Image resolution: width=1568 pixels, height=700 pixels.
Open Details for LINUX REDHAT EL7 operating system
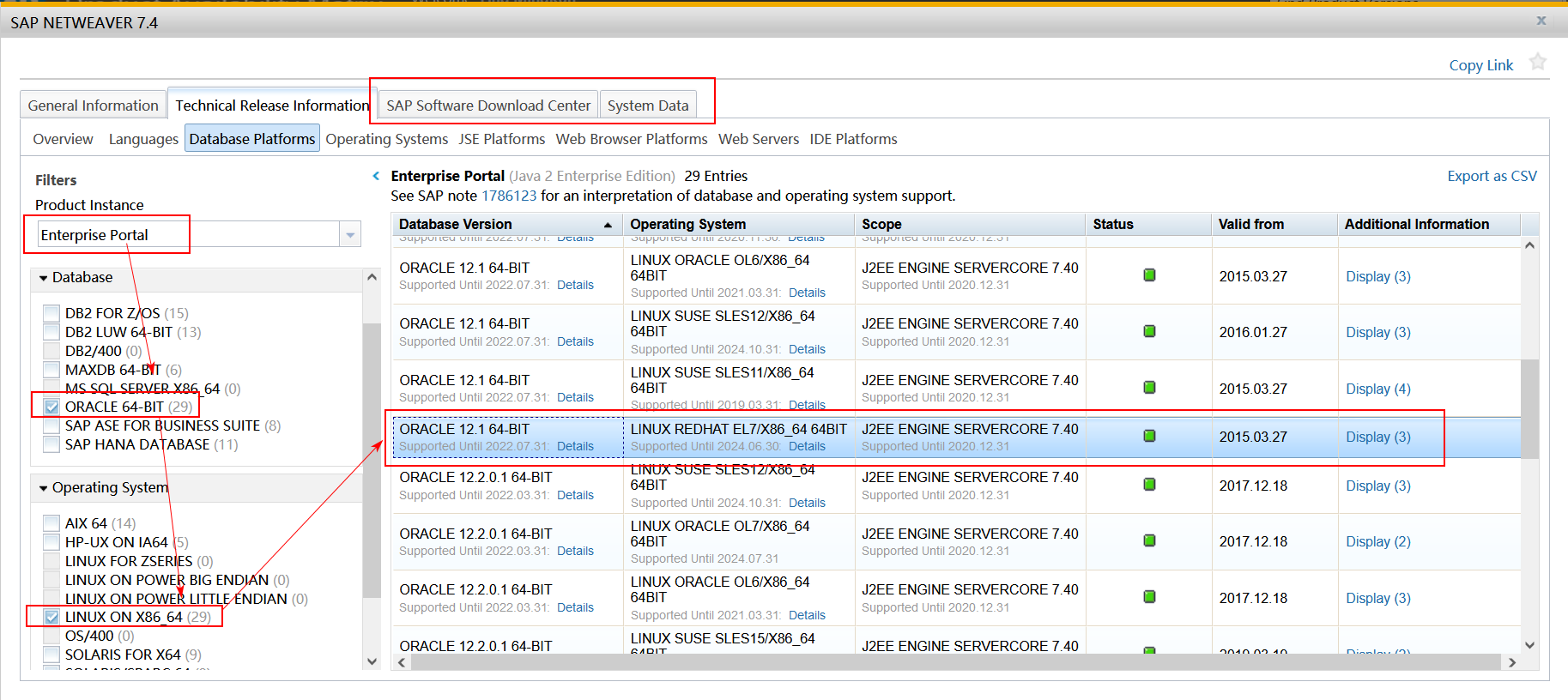(x=807, y=446)
